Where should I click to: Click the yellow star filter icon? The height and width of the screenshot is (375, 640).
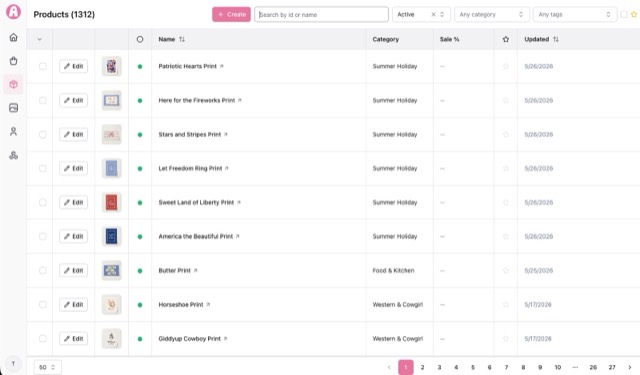coord(634,15)
